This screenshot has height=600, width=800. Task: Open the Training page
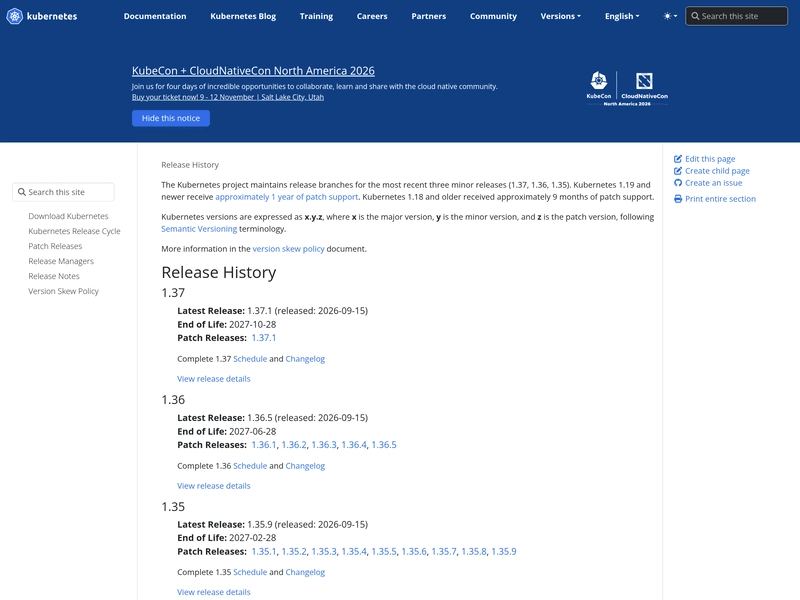tap(316, 16)
